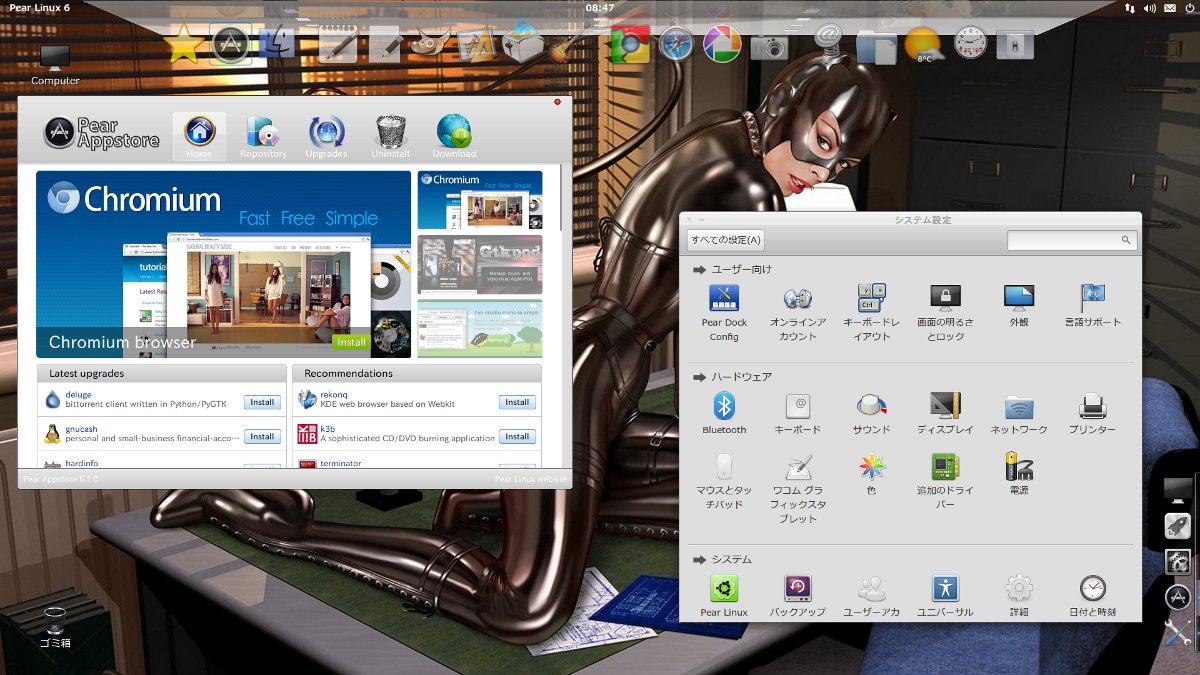The height and width of the screenshot is (675, 1200).
Task: Open the Repository tab in Pear Appstore
Action: click(263, 136)
